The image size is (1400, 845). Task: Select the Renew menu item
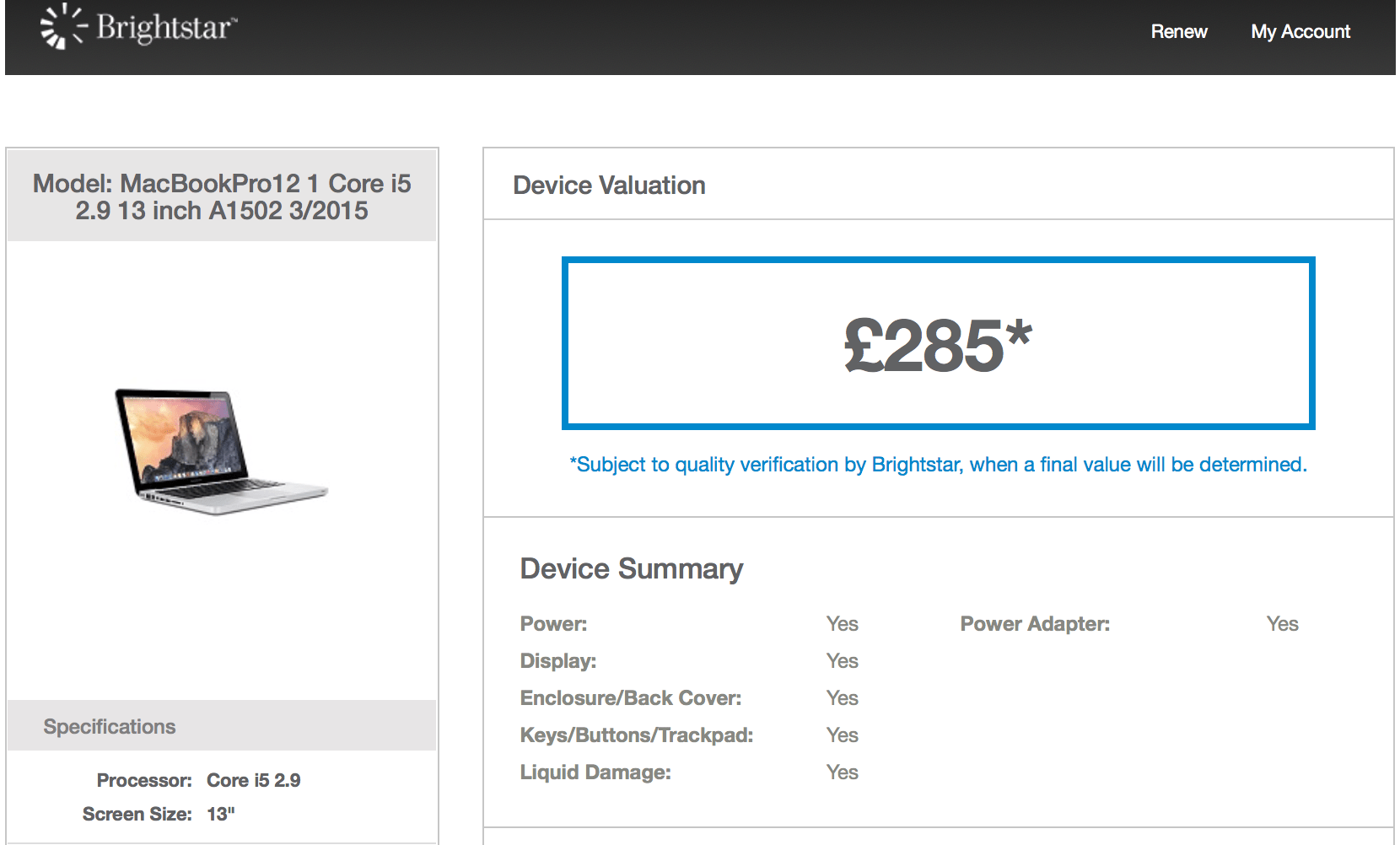1178,32
